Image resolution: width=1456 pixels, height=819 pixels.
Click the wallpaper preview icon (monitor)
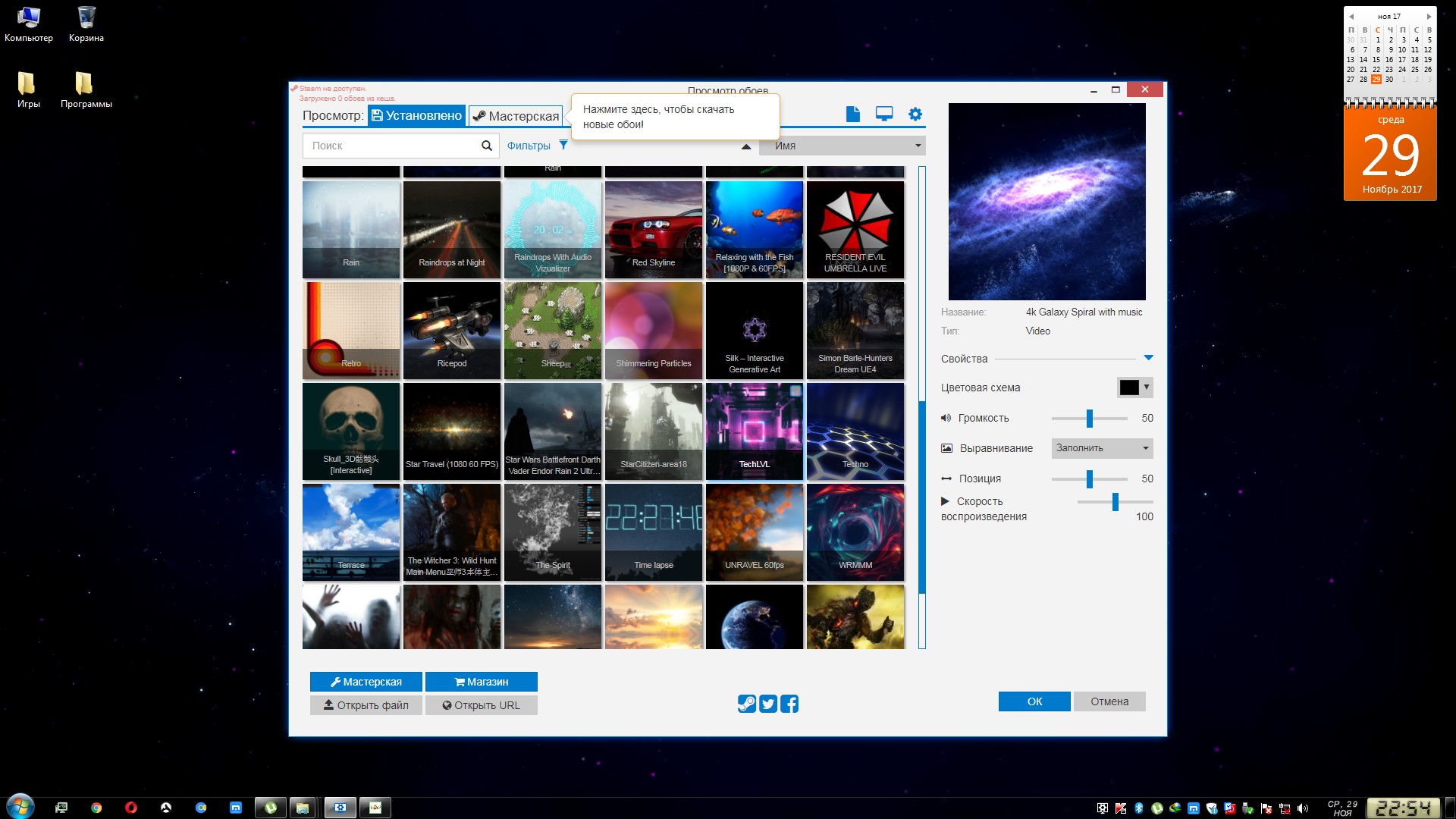click(884, 113)
